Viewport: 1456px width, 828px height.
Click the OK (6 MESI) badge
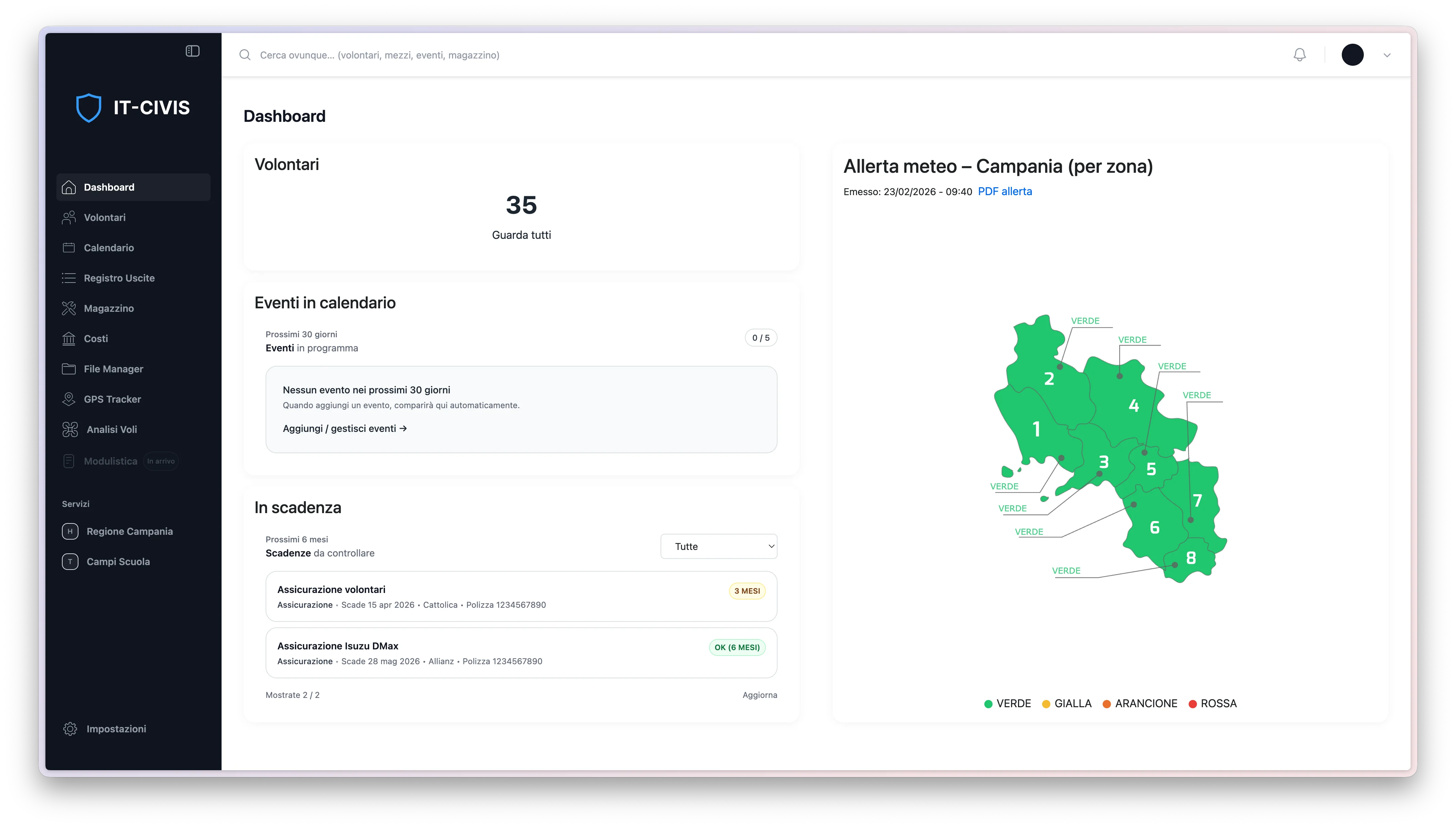[737, 647]
